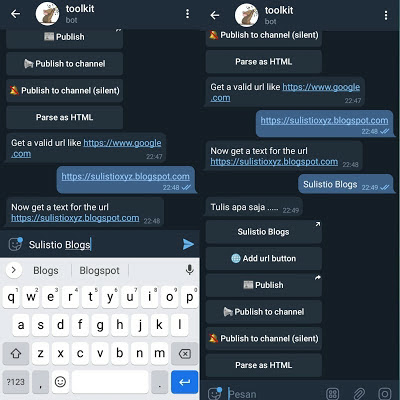Tap the keyboard backspace delete key
The image size is (400, 400).
pos(185,353)
